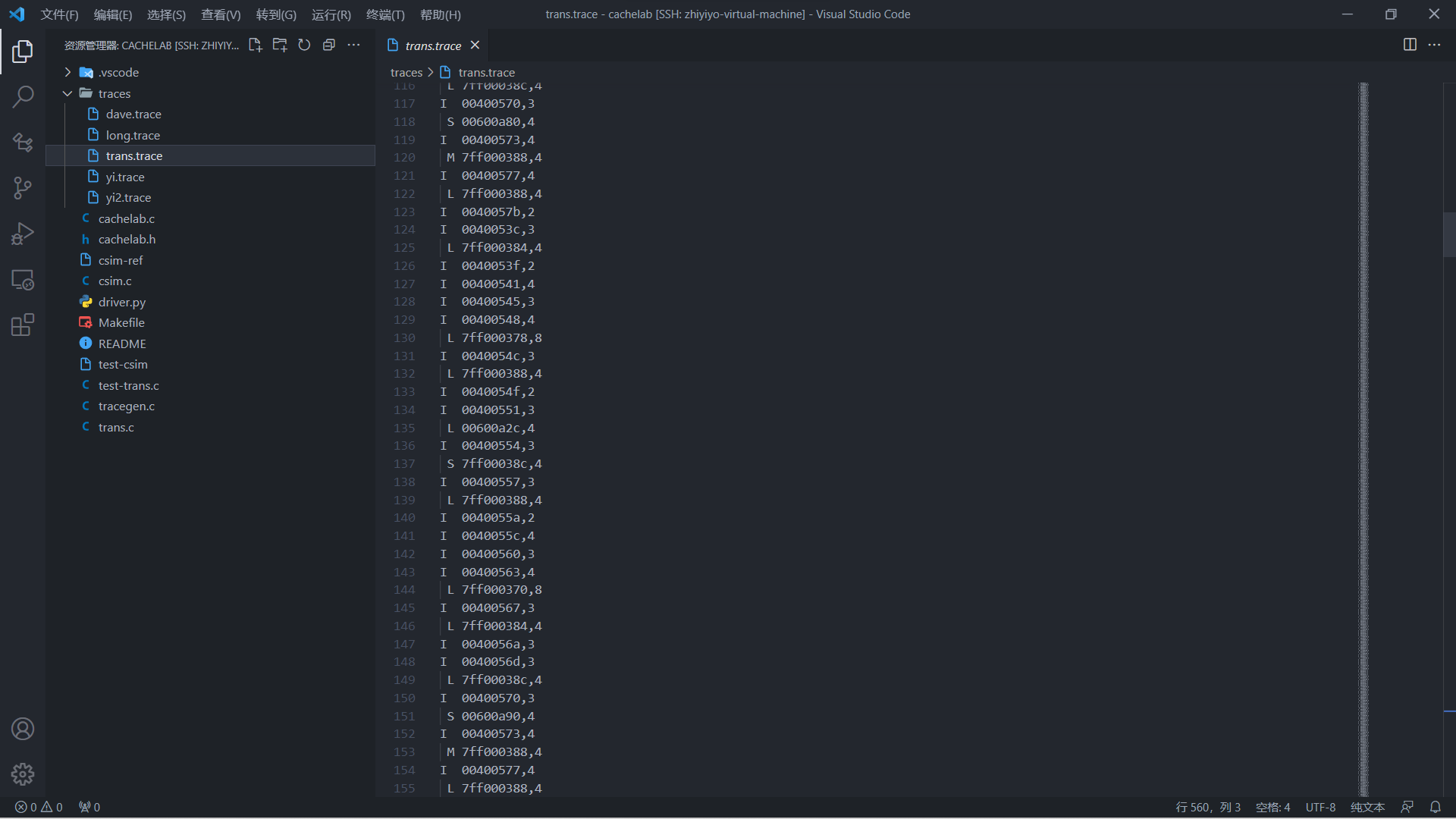Open csim-ref file
Screen dimensions: 1456x819
coord(210,260)
